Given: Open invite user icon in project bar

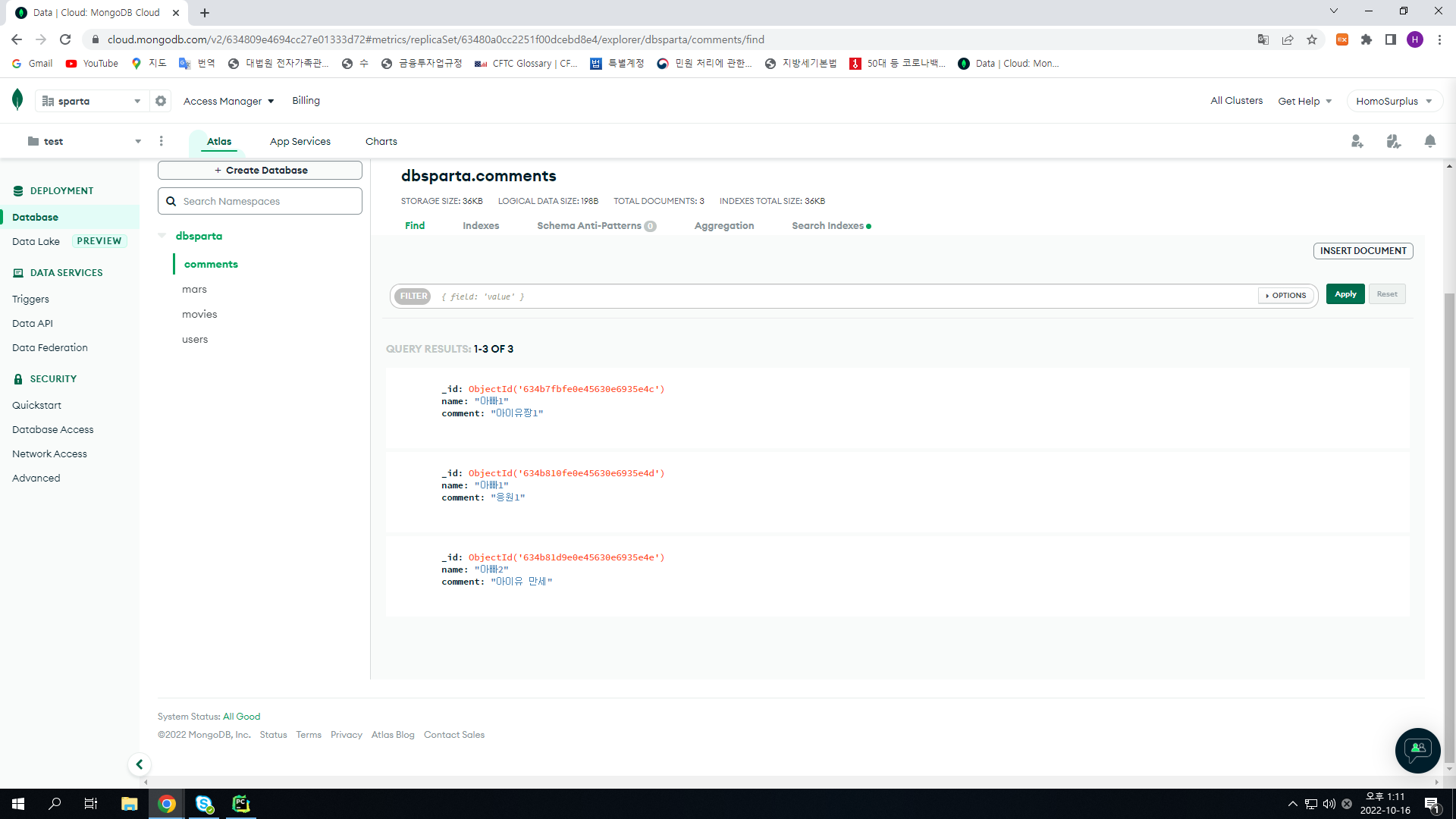Looking at the screenshot, I should pos(1357,141).
